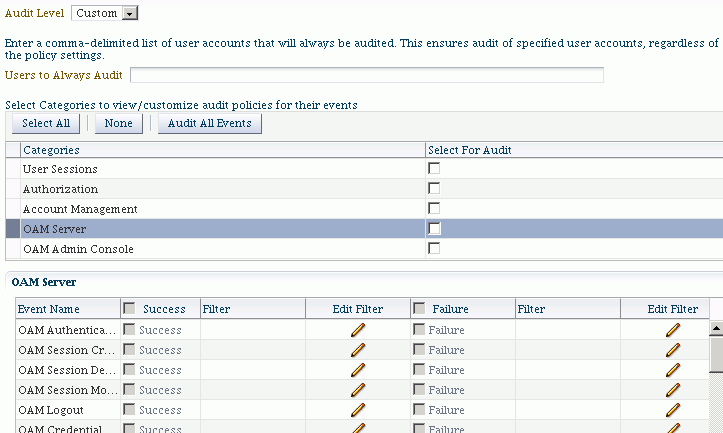The height and width of the screenshot is (433, 723).
Task: Toggle the Success column header checkbox
Action: [130, 308]
